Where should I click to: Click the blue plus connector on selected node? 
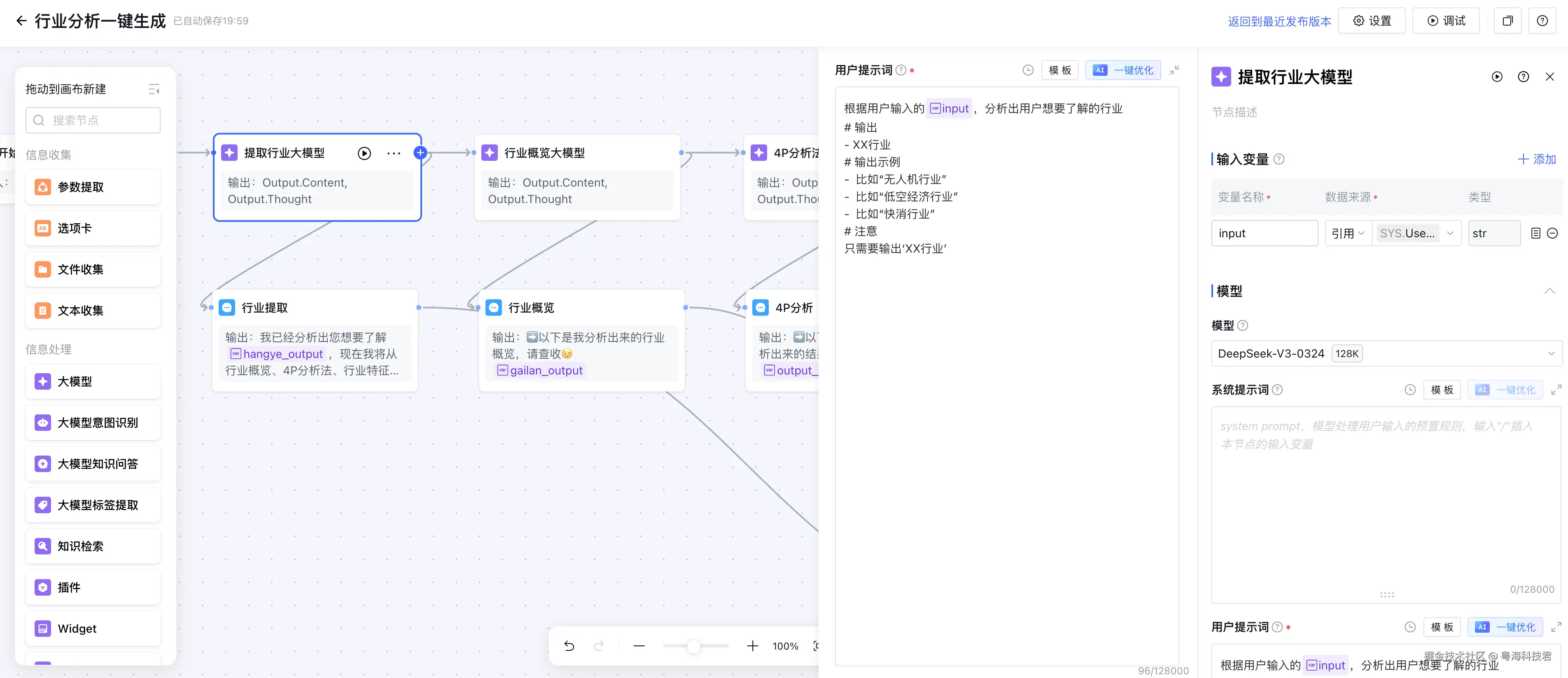click(420, 152)
